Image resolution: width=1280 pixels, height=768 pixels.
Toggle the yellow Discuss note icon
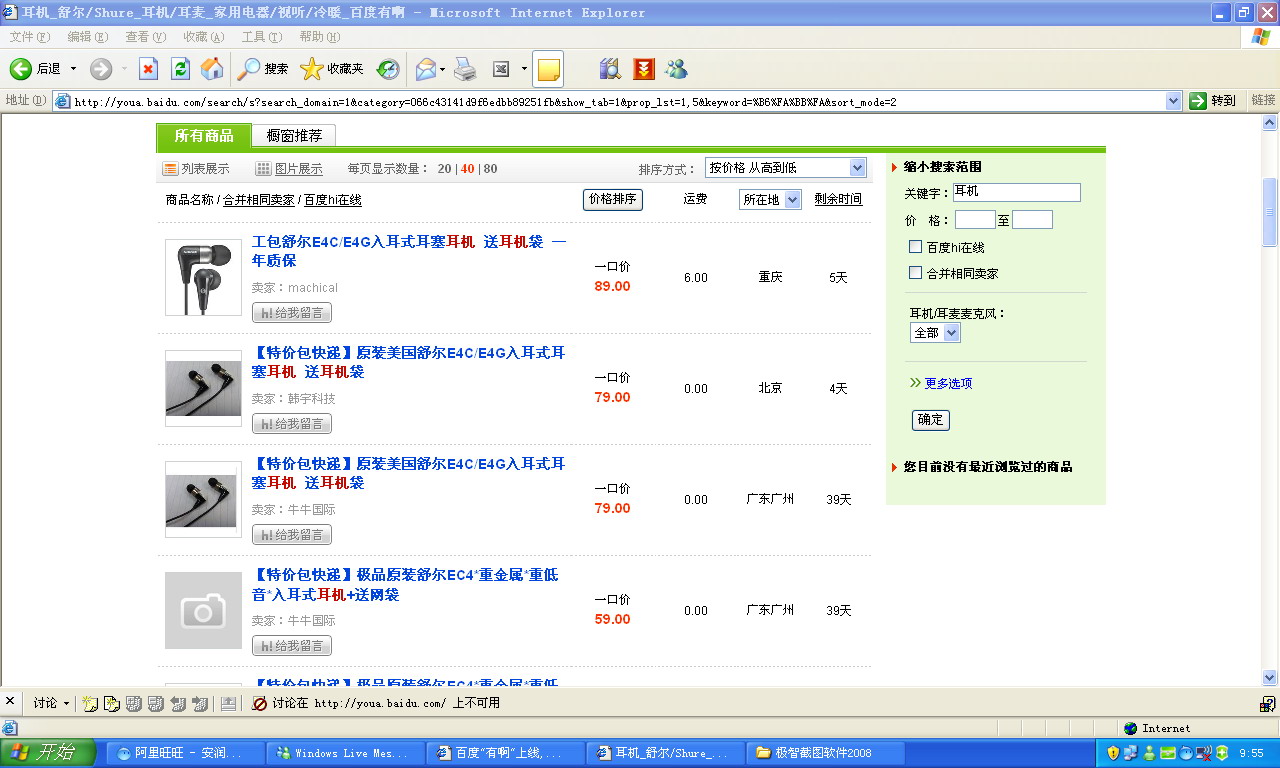[x=548, y=69]
